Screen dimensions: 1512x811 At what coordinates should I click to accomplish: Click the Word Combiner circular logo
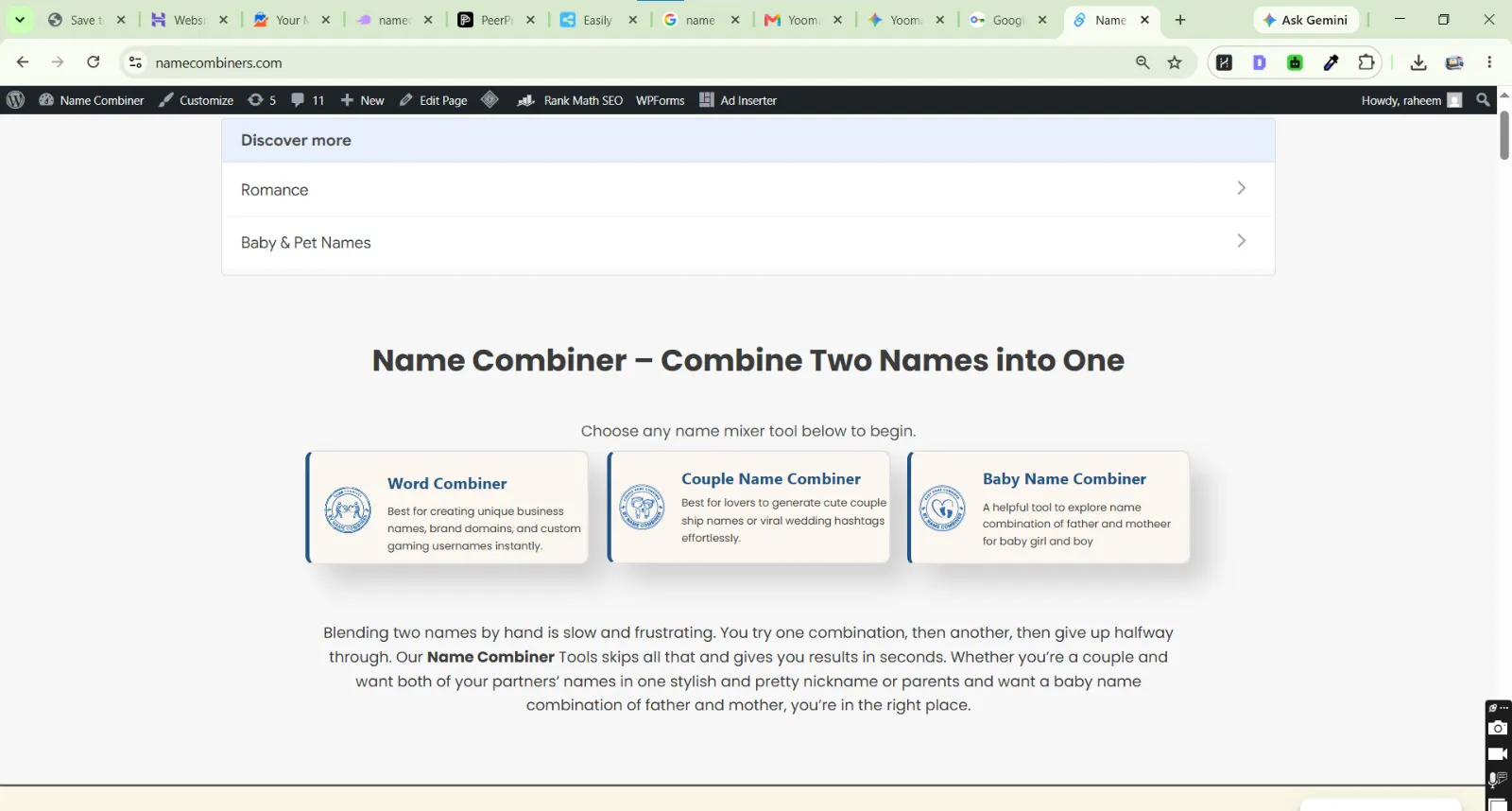tap(348, 510)
